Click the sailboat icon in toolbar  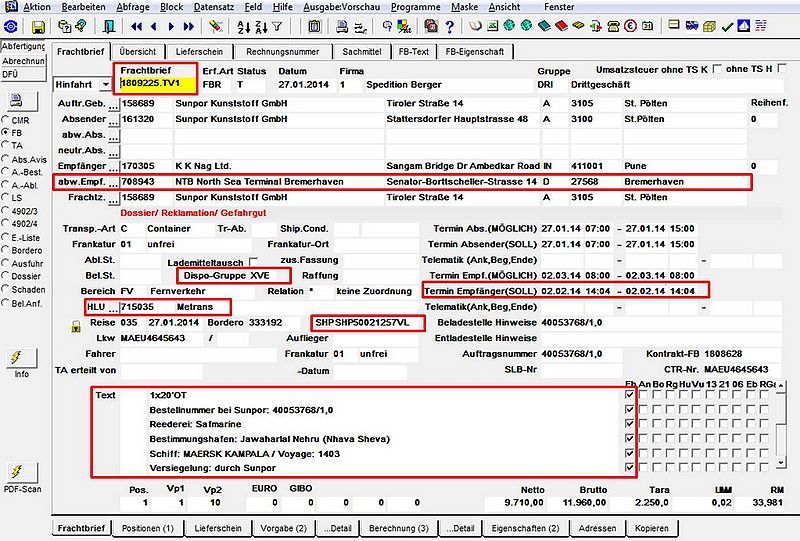[x=744, y=26]
